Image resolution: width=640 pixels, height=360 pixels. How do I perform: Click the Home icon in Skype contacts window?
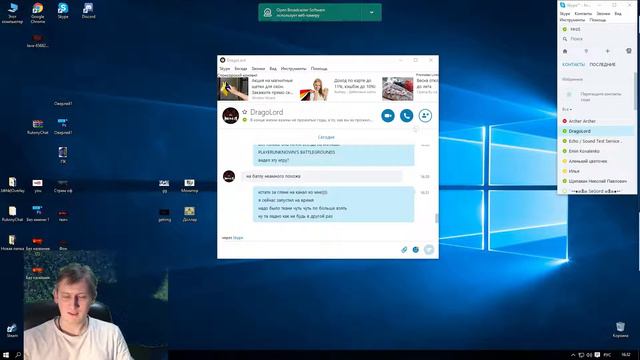tap(565, 51)
